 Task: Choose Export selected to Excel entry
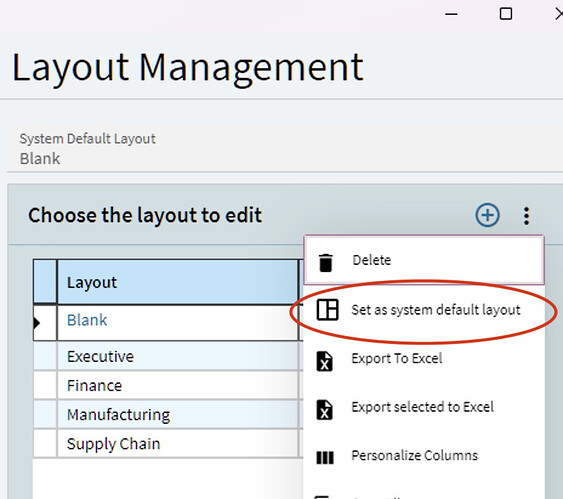click(x=424, y=407)
